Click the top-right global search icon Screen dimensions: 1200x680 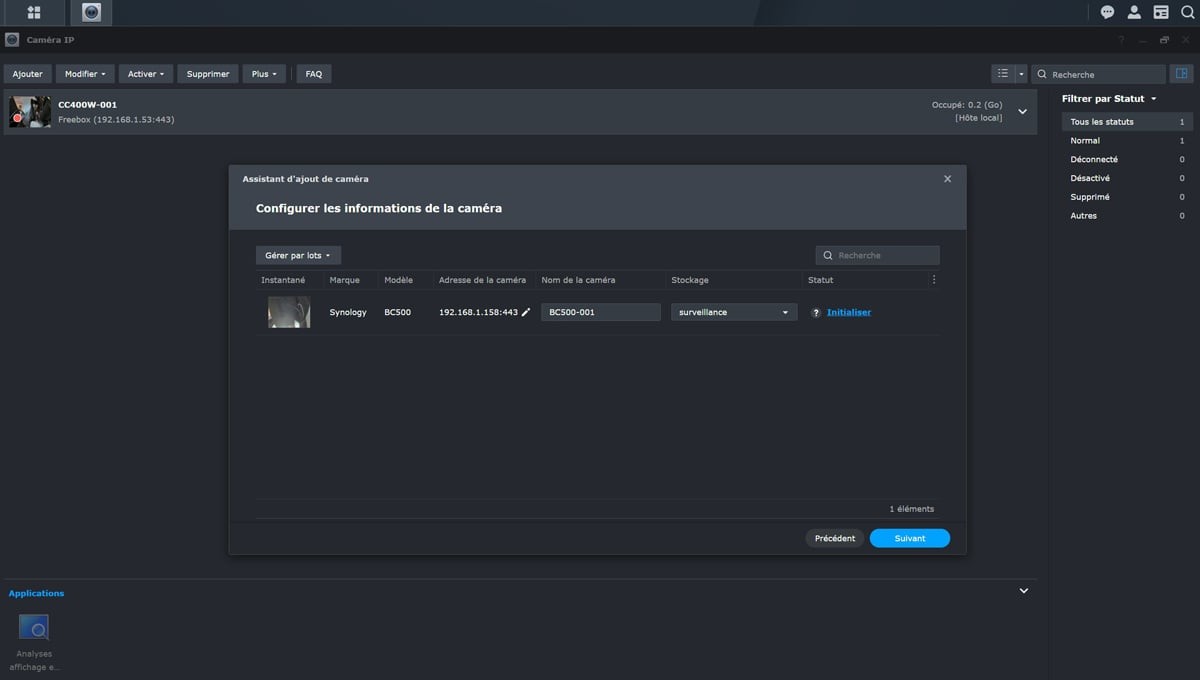tap(1187, 12)
